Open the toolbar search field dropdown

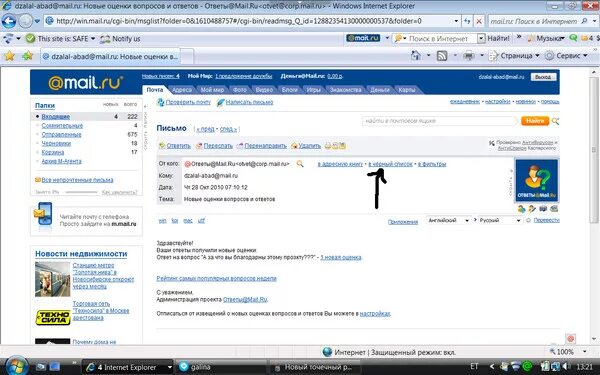pyautogui.click(x=481, y=38)
